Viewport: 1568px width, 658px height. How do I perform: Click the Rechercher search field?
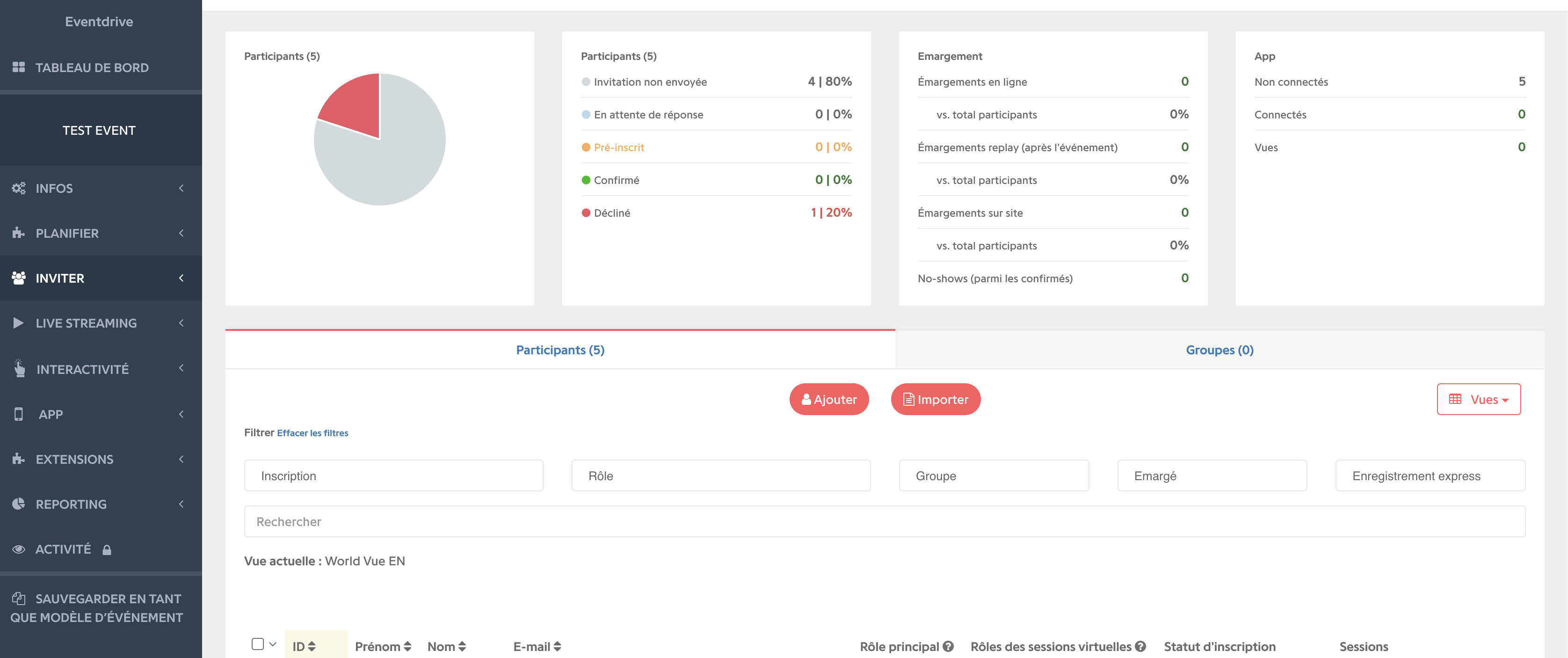click(885, 522)
